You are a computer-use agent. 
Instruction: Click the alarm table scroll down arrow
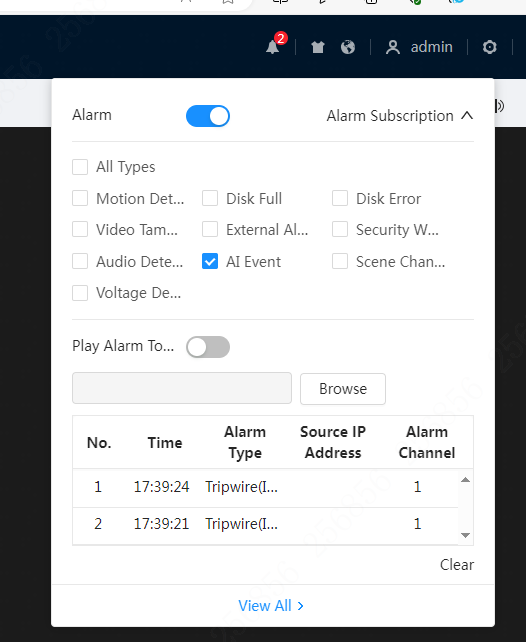click(465, 535)
